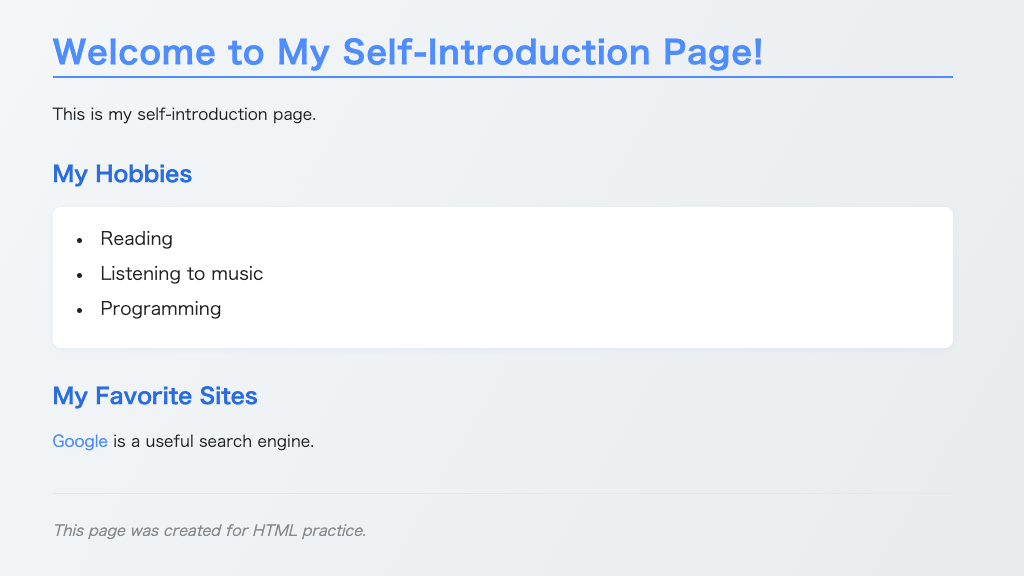The image size is (1024, 576).
Task: Select the 'My Favorite Sites' heading
Action: (x=155, y=396)
